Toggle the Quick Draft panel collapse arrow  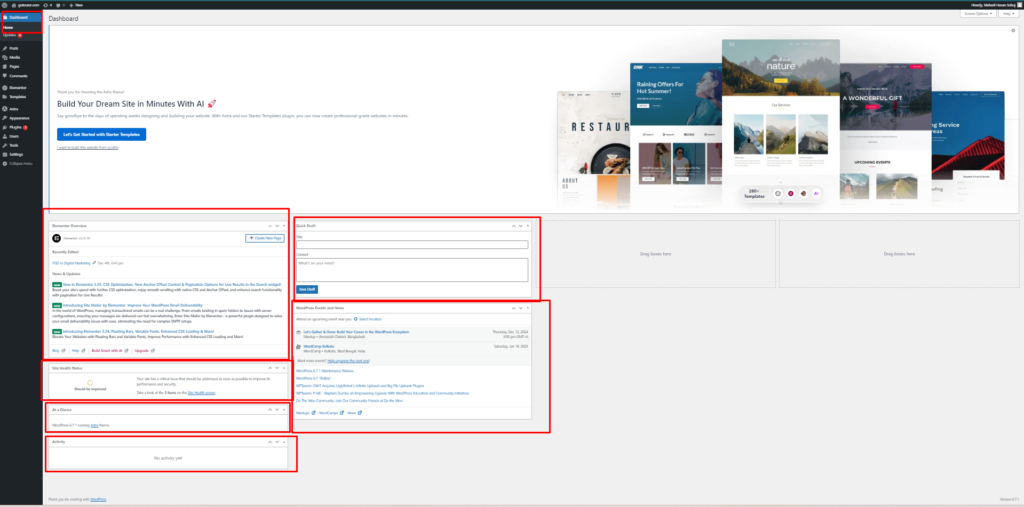(x=528, y=226)
